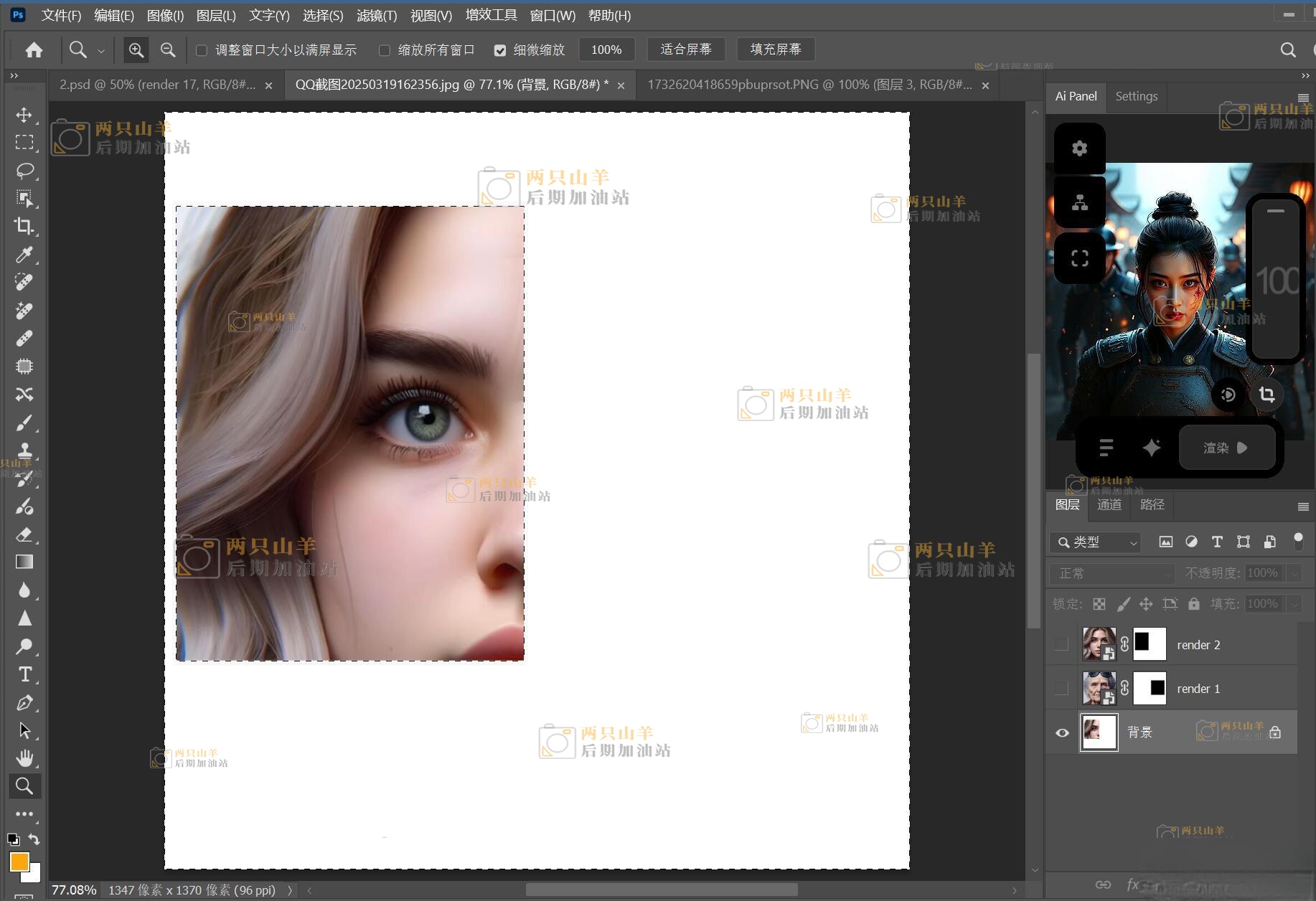1316x901 pixels.
Task: Click the 适合屏幕 button
Action: (685, 49)
